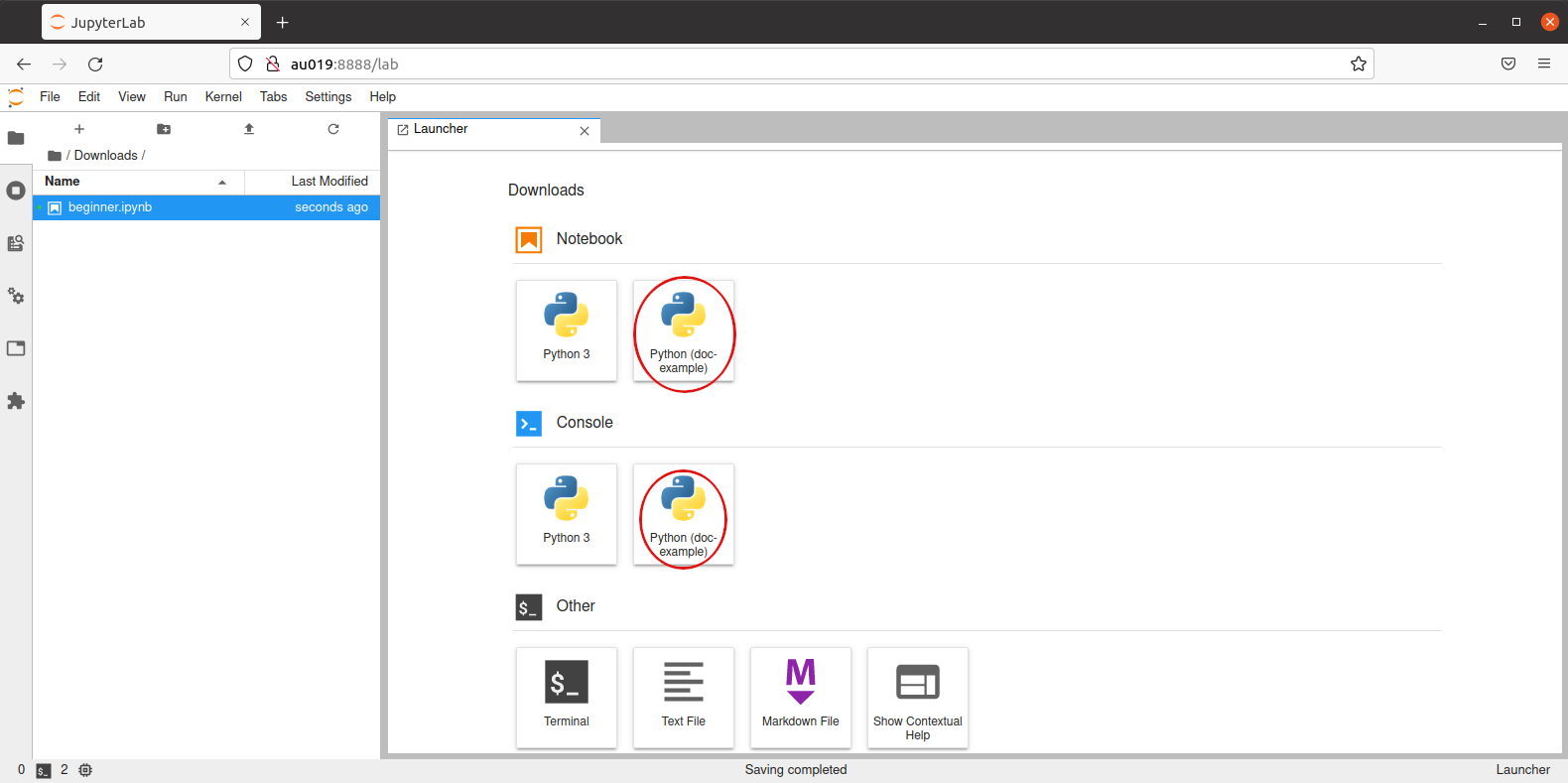Click the terminal count icon in status bar
Viewport: 1568px width, 783px height.
[x=44, y=771]
